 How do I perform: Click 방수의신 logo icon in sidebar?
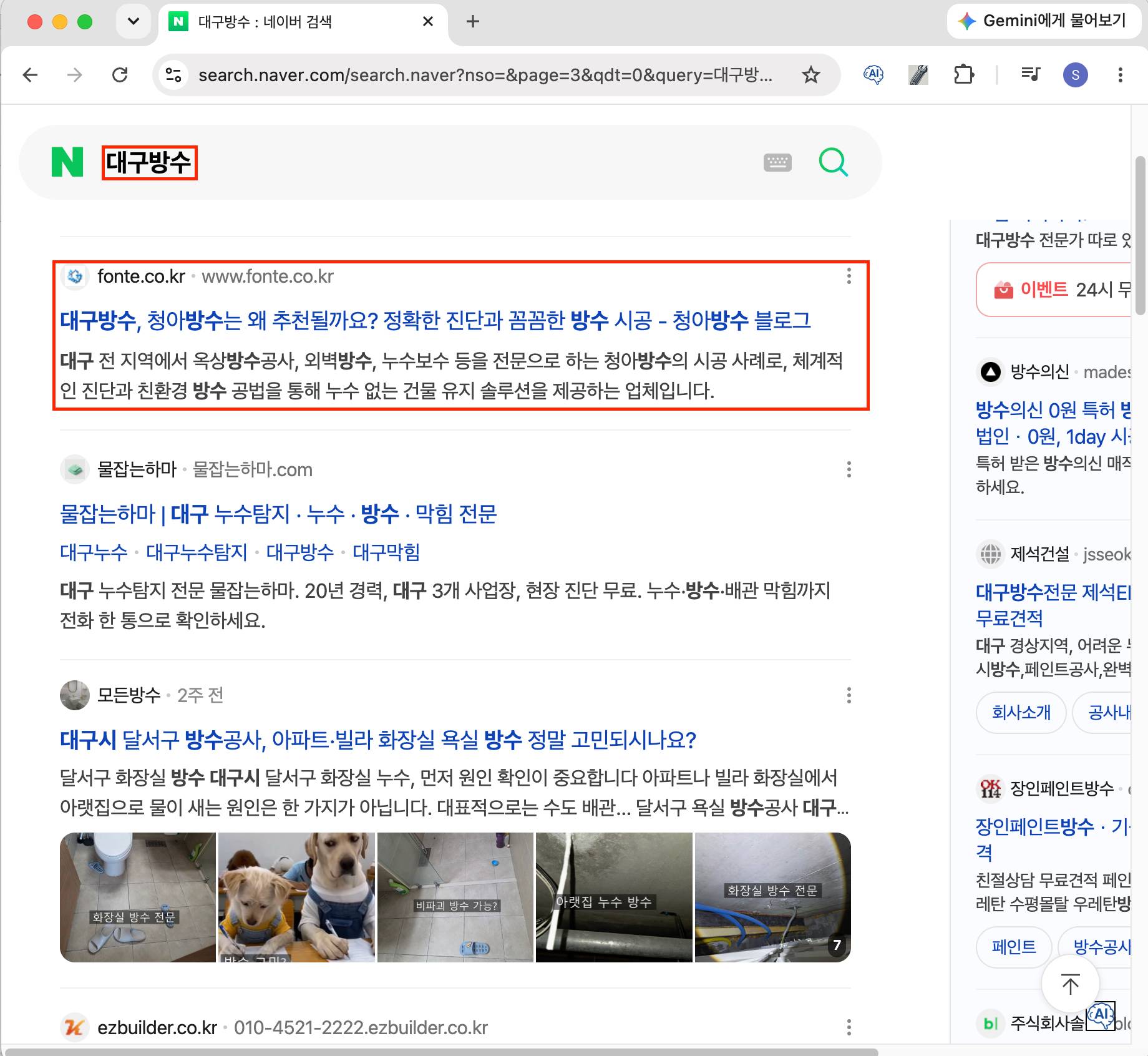990,372
